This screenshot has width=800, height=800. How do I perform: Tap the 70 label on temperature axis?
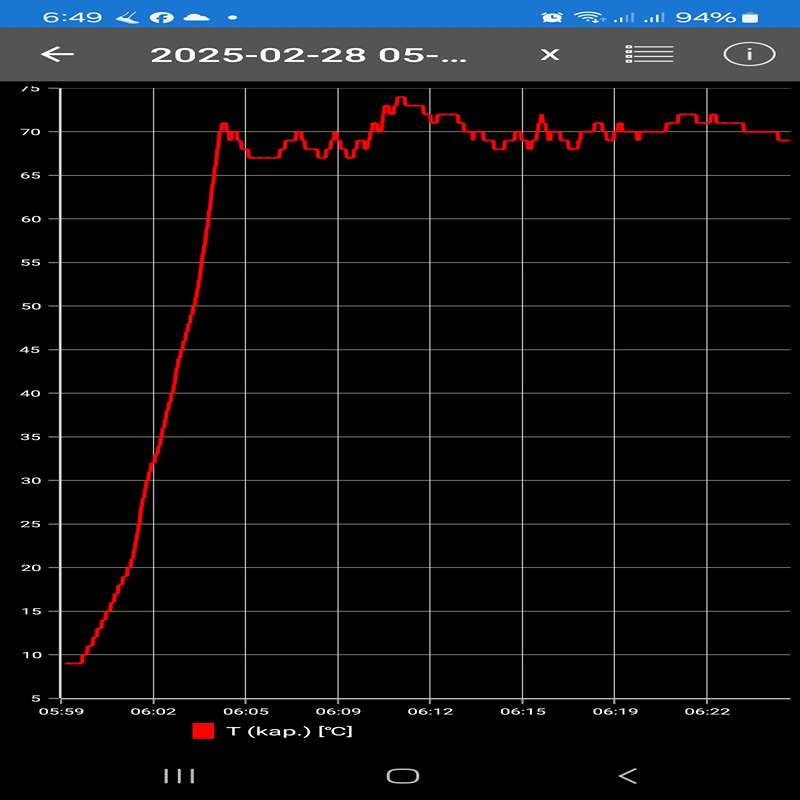[30, 132]
